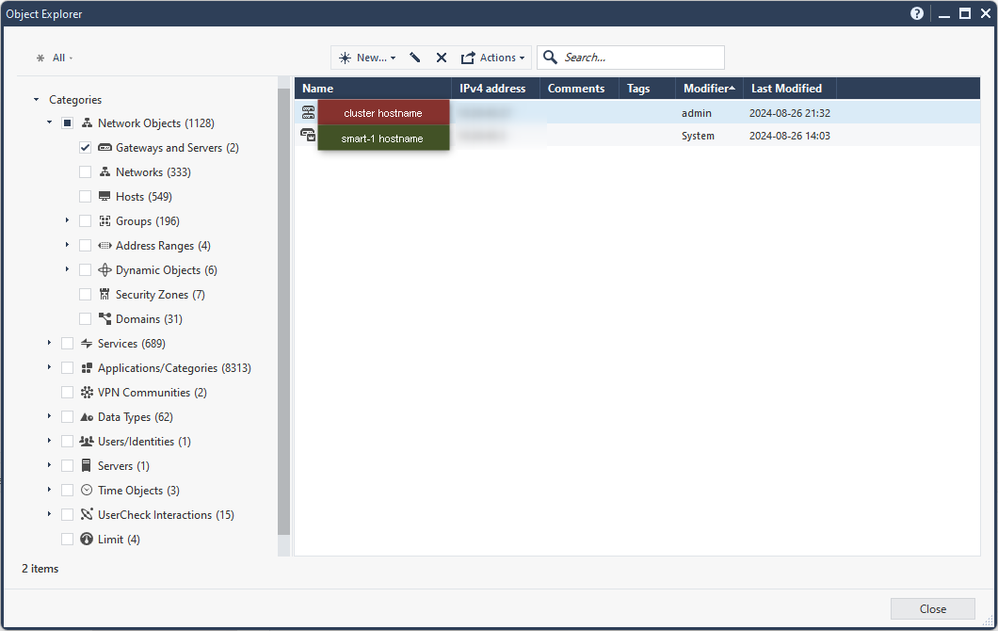Click the help question mark button
This screenshot has width=998, height=631.
(917, 13)
